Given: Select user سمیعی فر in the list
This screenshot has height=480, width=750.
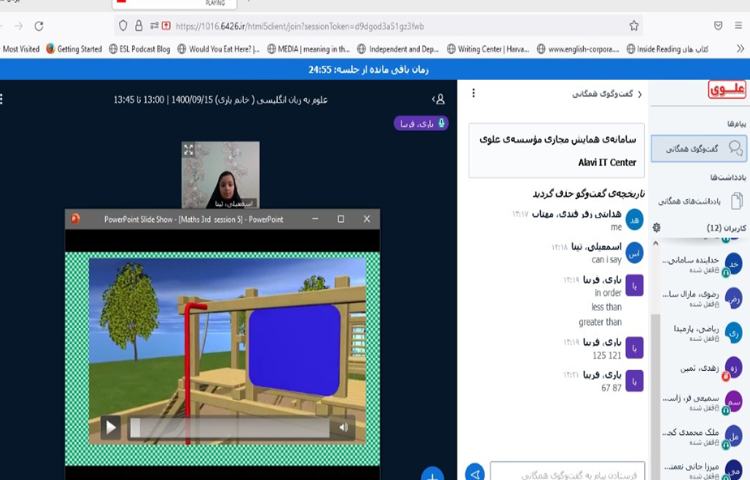Looking at the screenshot, I should [701, 402].
